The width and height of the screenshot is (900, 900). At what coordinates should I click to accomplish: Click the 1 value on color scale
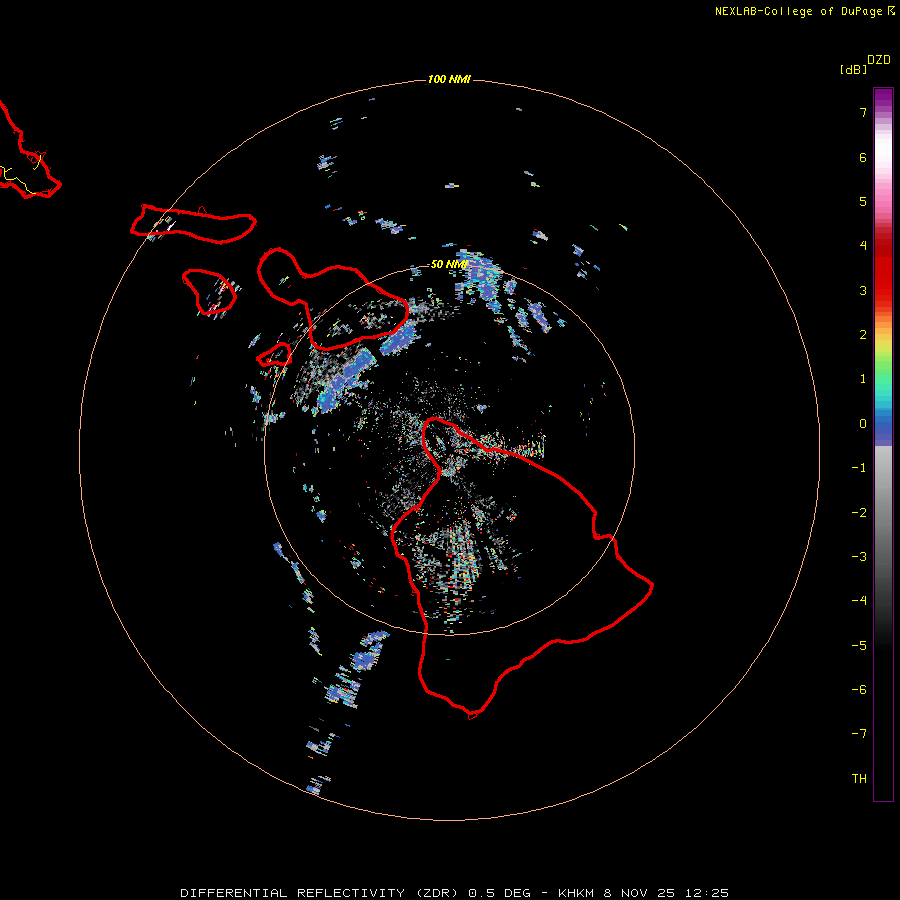[x=863, y=379]
